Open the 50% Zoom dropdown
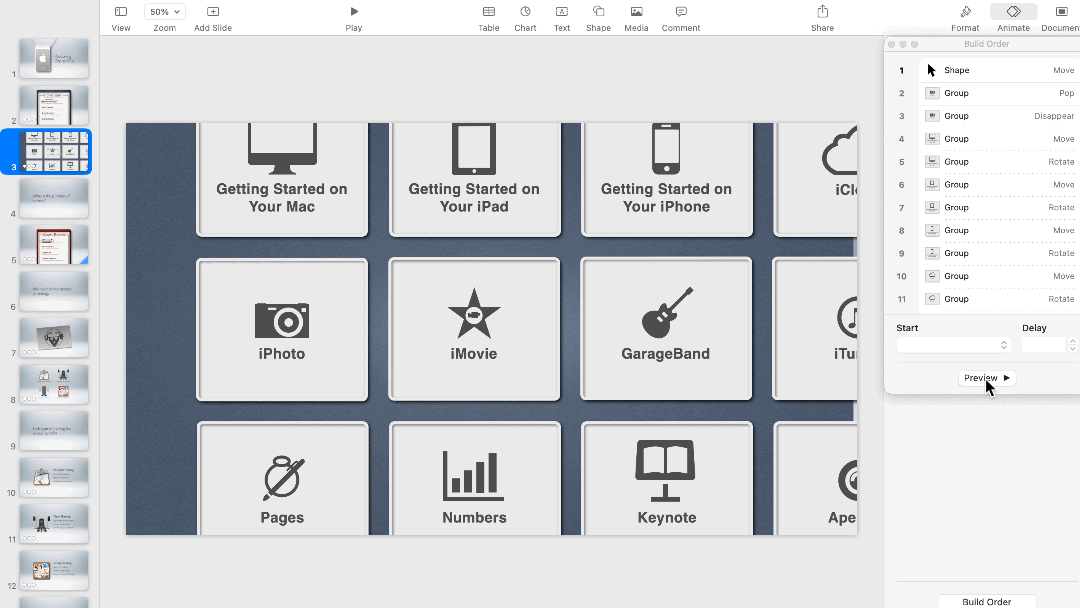 tap(165, 12)
